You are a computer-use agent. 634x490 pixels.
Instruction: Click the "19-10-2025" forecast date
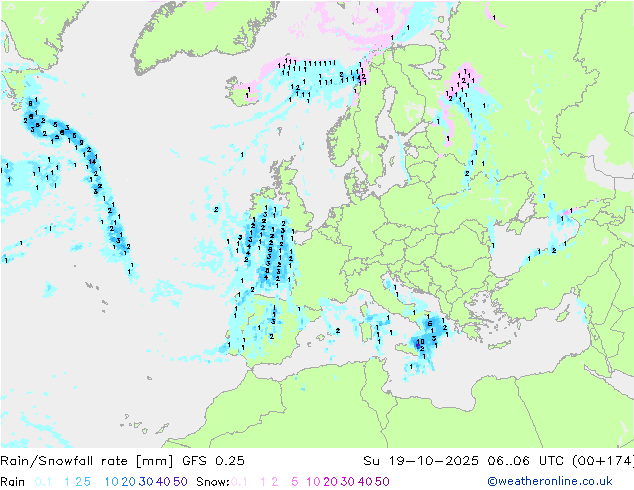click(433, 461)
